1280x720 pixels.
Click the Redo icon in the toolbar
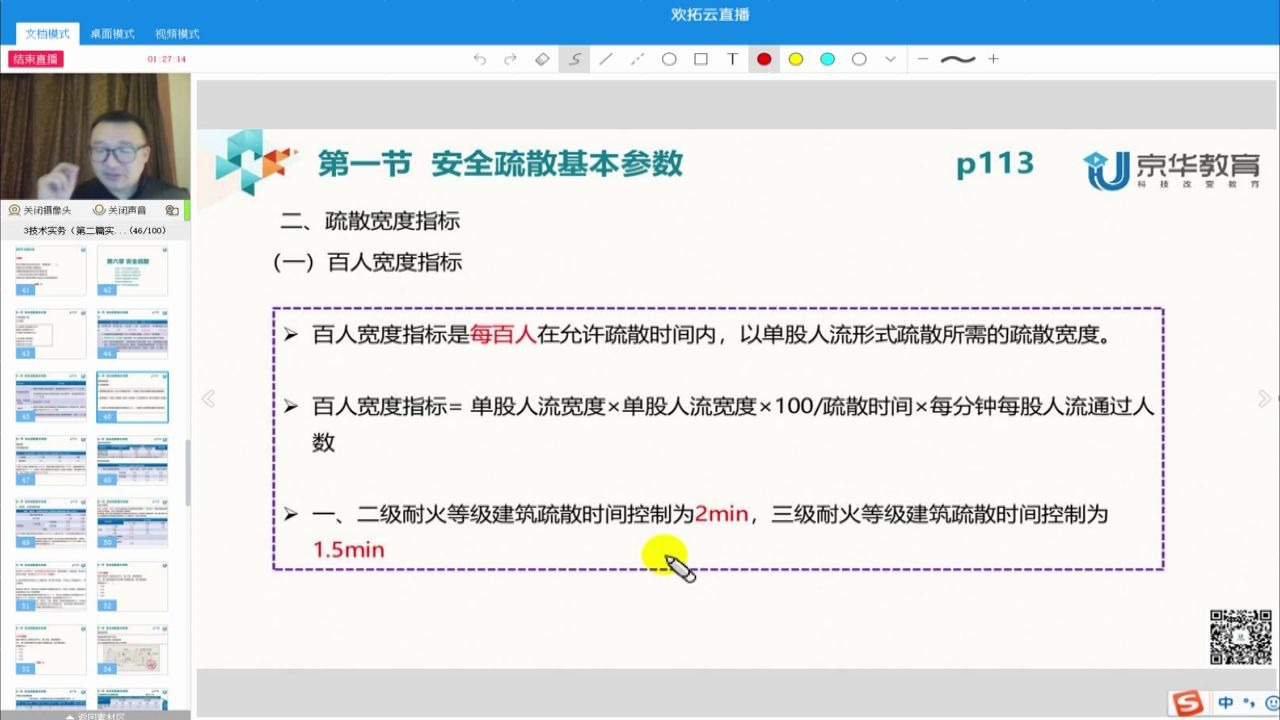coord(510,59)
